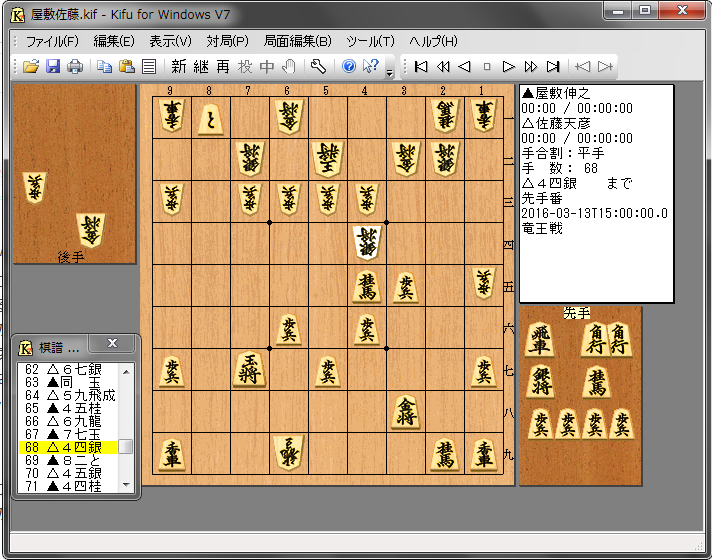Screen dimensions: 712x560
Task: Select the tokin on 8一
Action: click(211, 119)
